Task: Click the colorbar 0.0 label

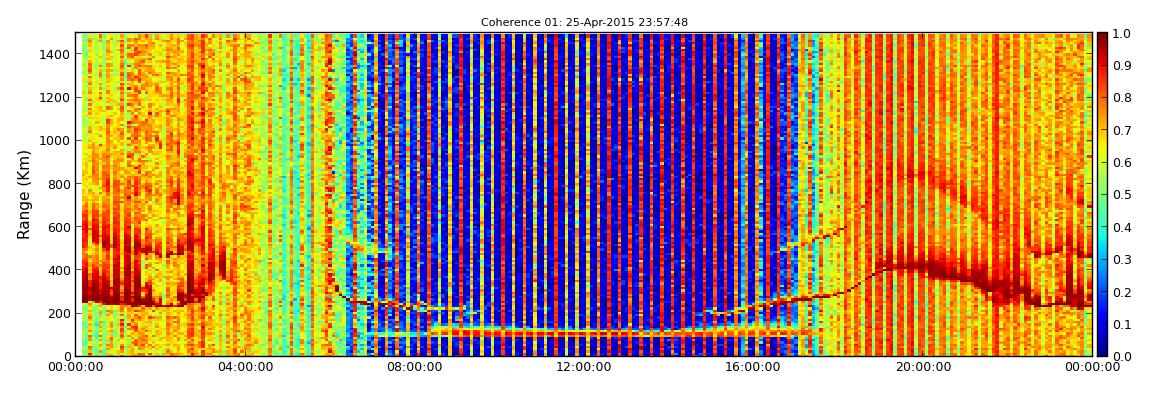Action: click(x=1122, y=356)
